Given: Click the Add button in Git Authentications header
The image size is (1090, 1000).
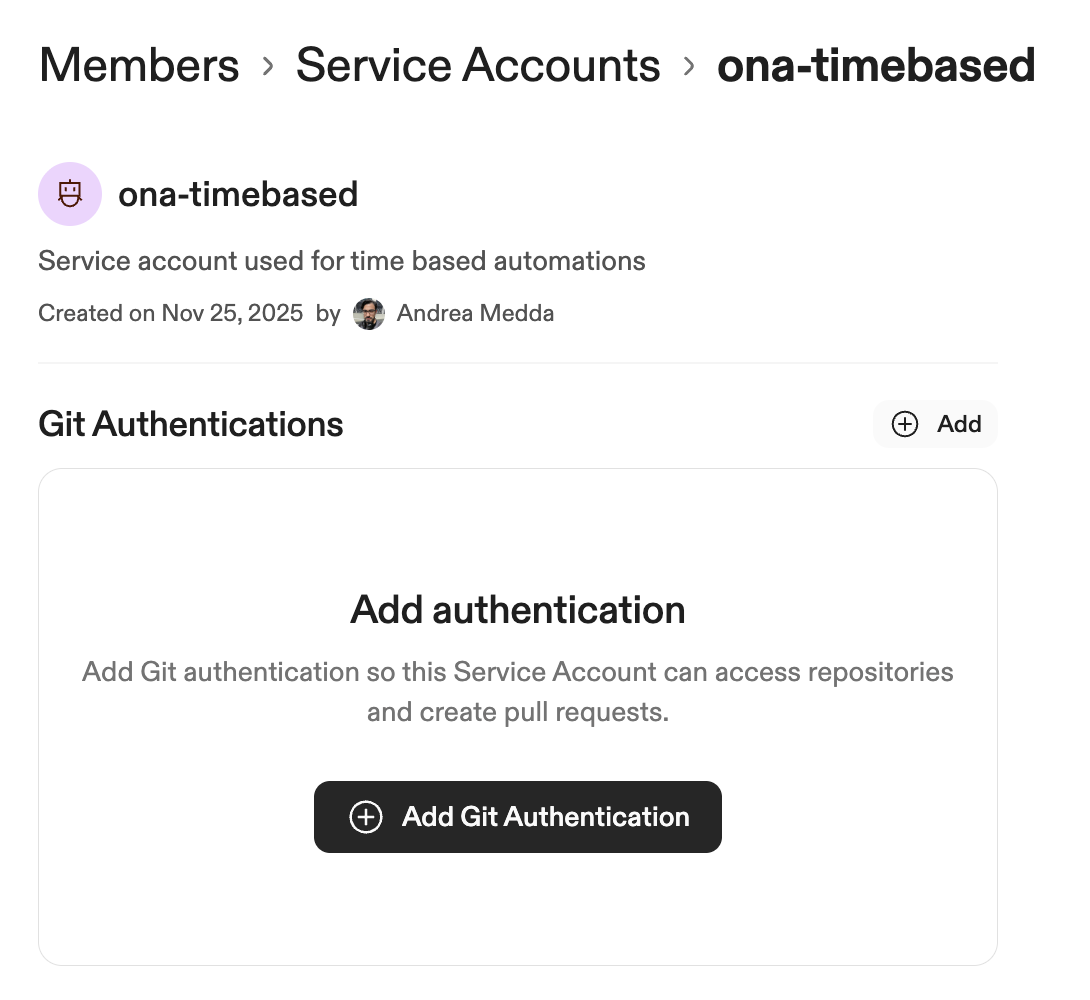Looking at the screenshot, I should tap(935, 424).
